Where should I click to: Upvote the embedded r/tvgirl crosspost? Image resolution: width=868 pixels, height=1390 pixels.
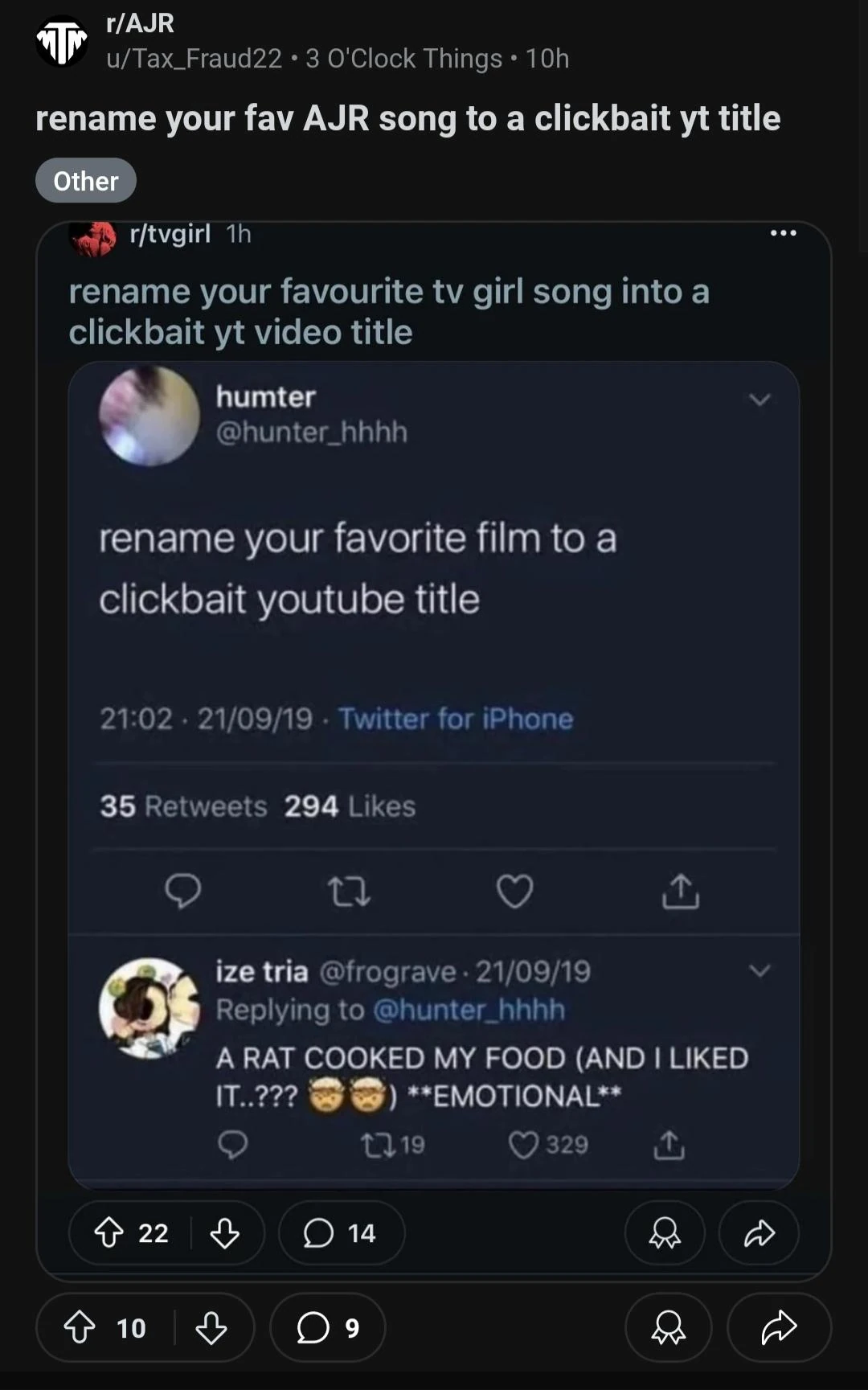point(109,1232)
